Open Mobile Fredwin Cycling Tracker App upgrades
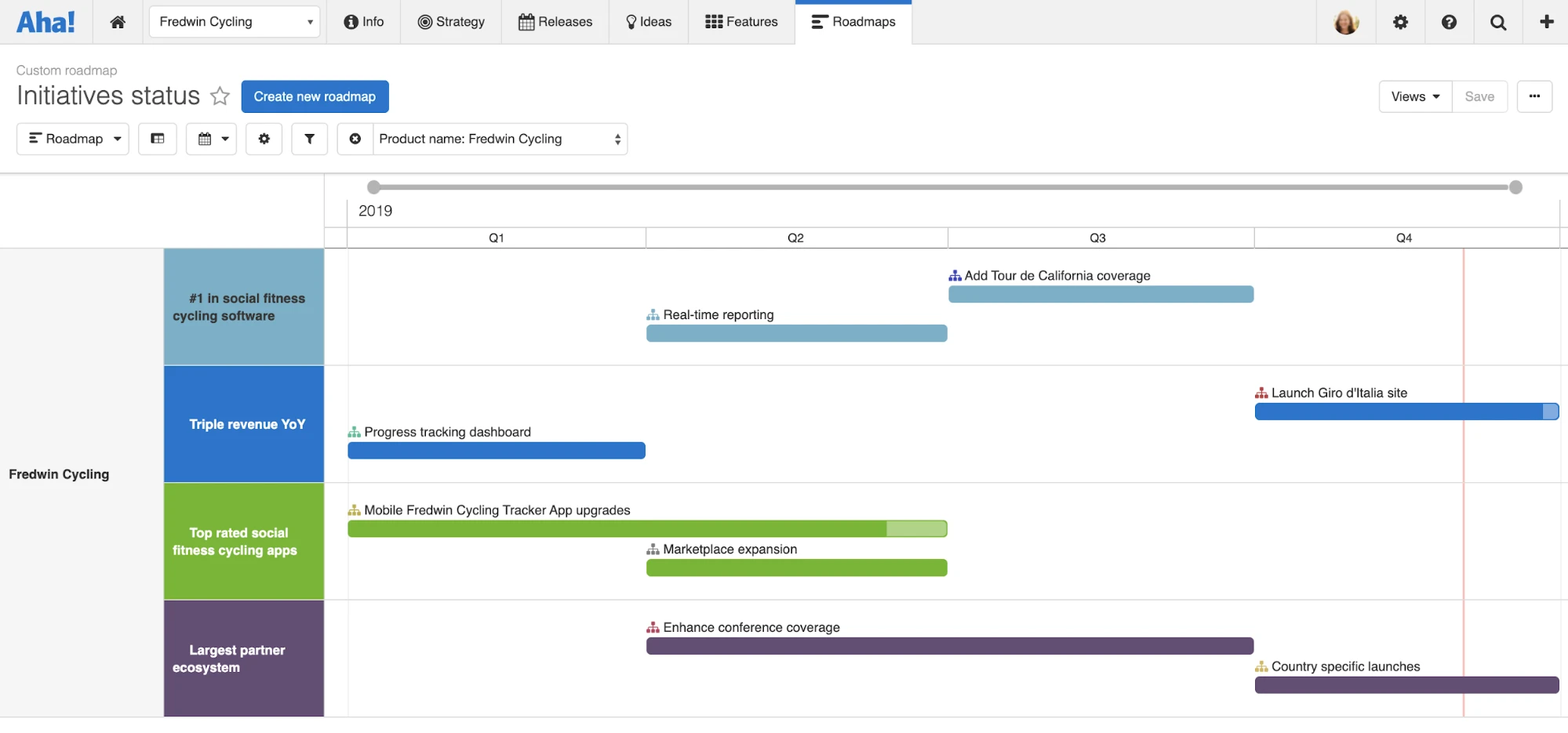1568x733 pixels. coord(497,510)
